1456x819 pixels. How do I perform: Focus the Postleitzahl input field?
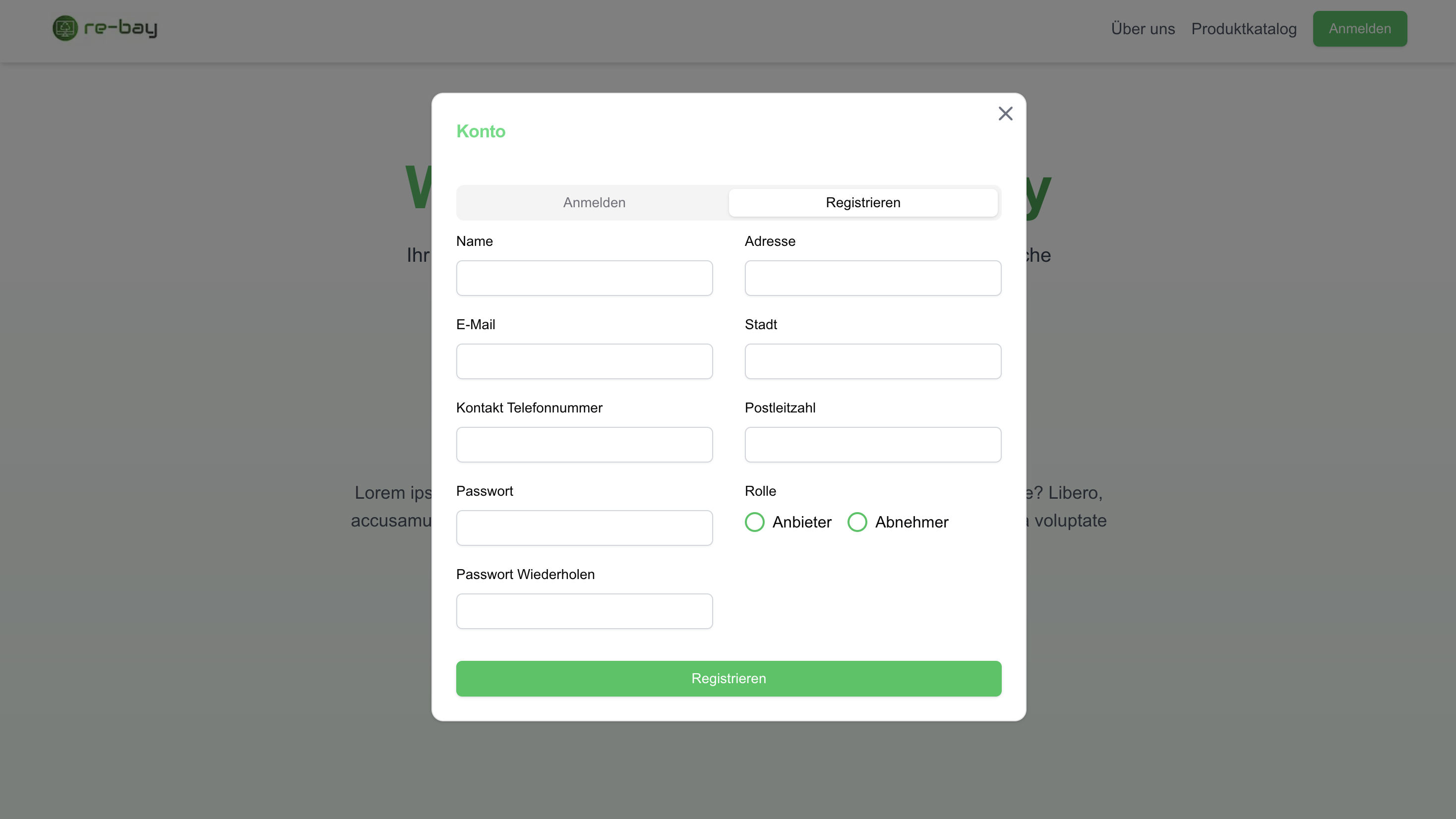873,444
